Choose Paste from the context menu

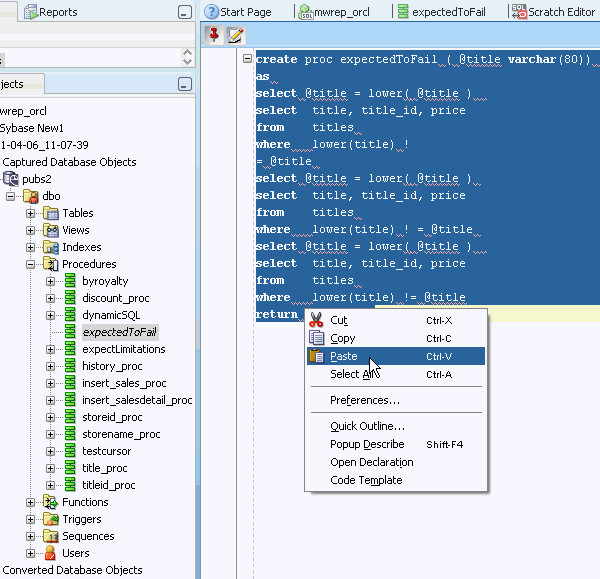point(343,356)
